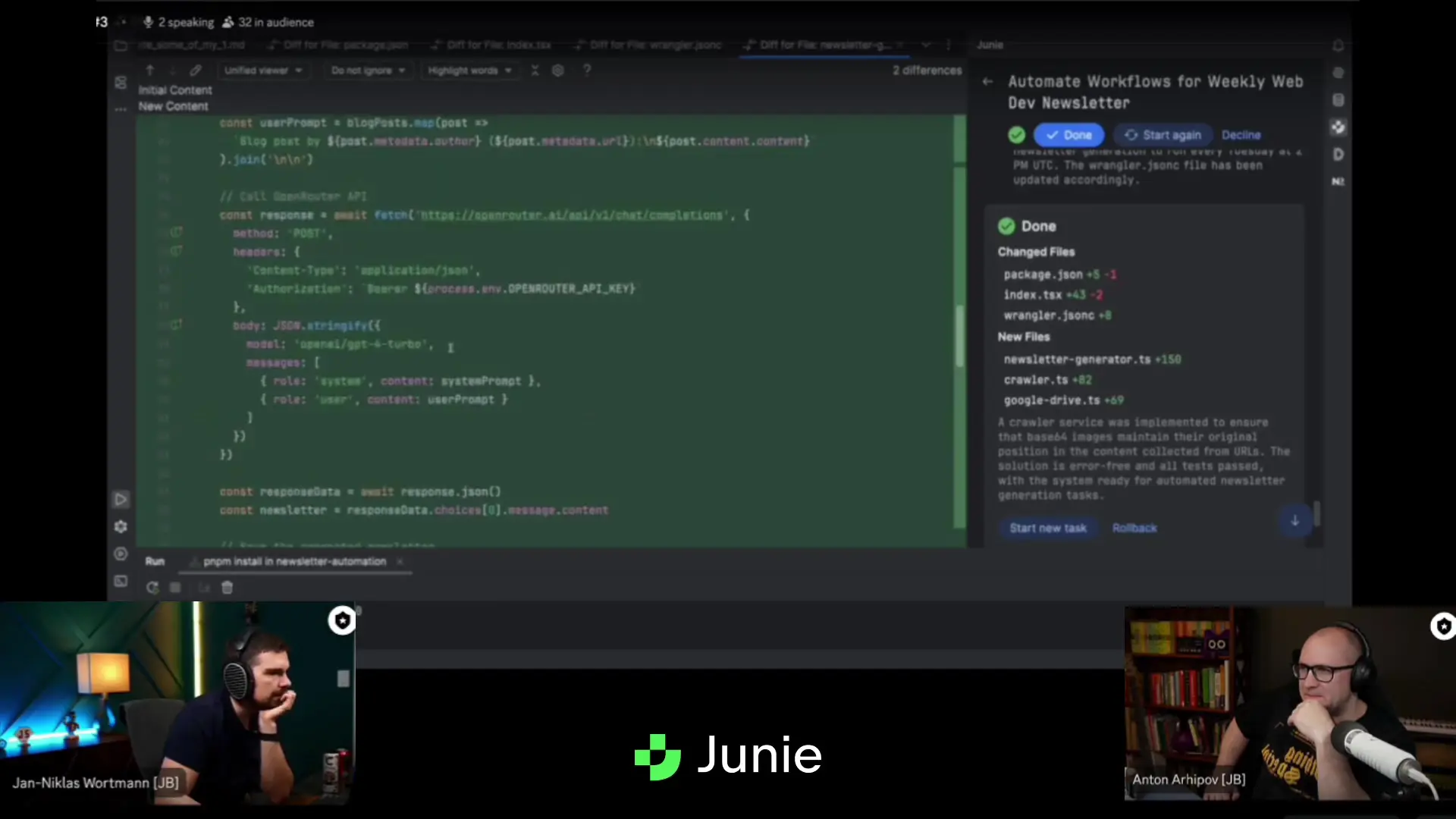
Task: Go to previous difference arrow in diff toolbar
Action: click(x=149, y=70)
